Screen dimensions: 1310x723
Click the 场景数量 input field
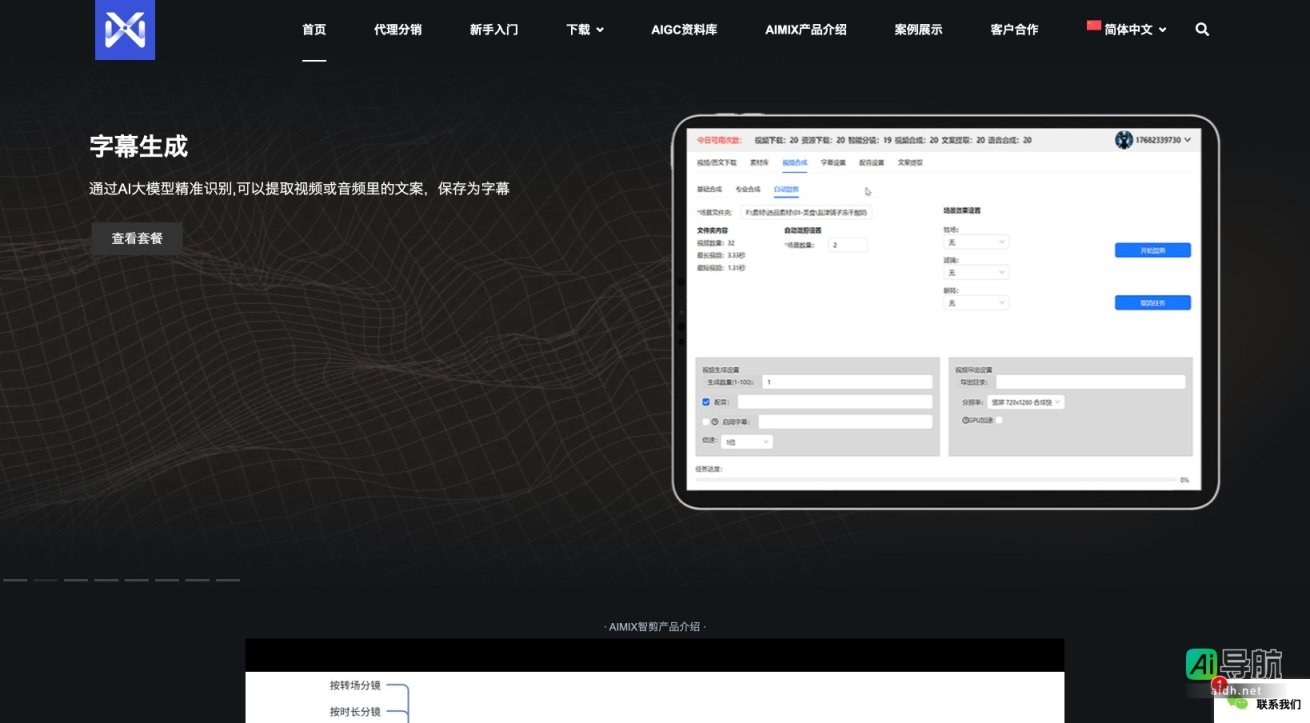point(848,245)
